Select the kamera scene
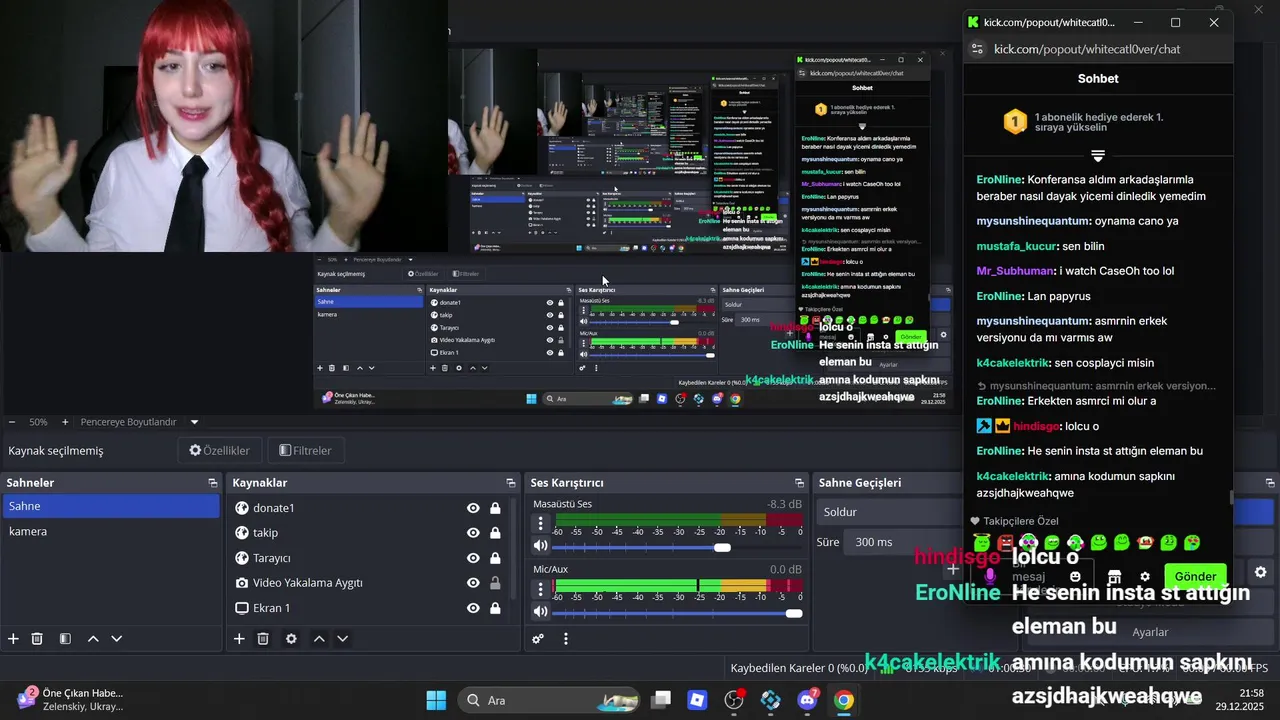The height and width of the screenshot is (720, 1280). (110, 531)
